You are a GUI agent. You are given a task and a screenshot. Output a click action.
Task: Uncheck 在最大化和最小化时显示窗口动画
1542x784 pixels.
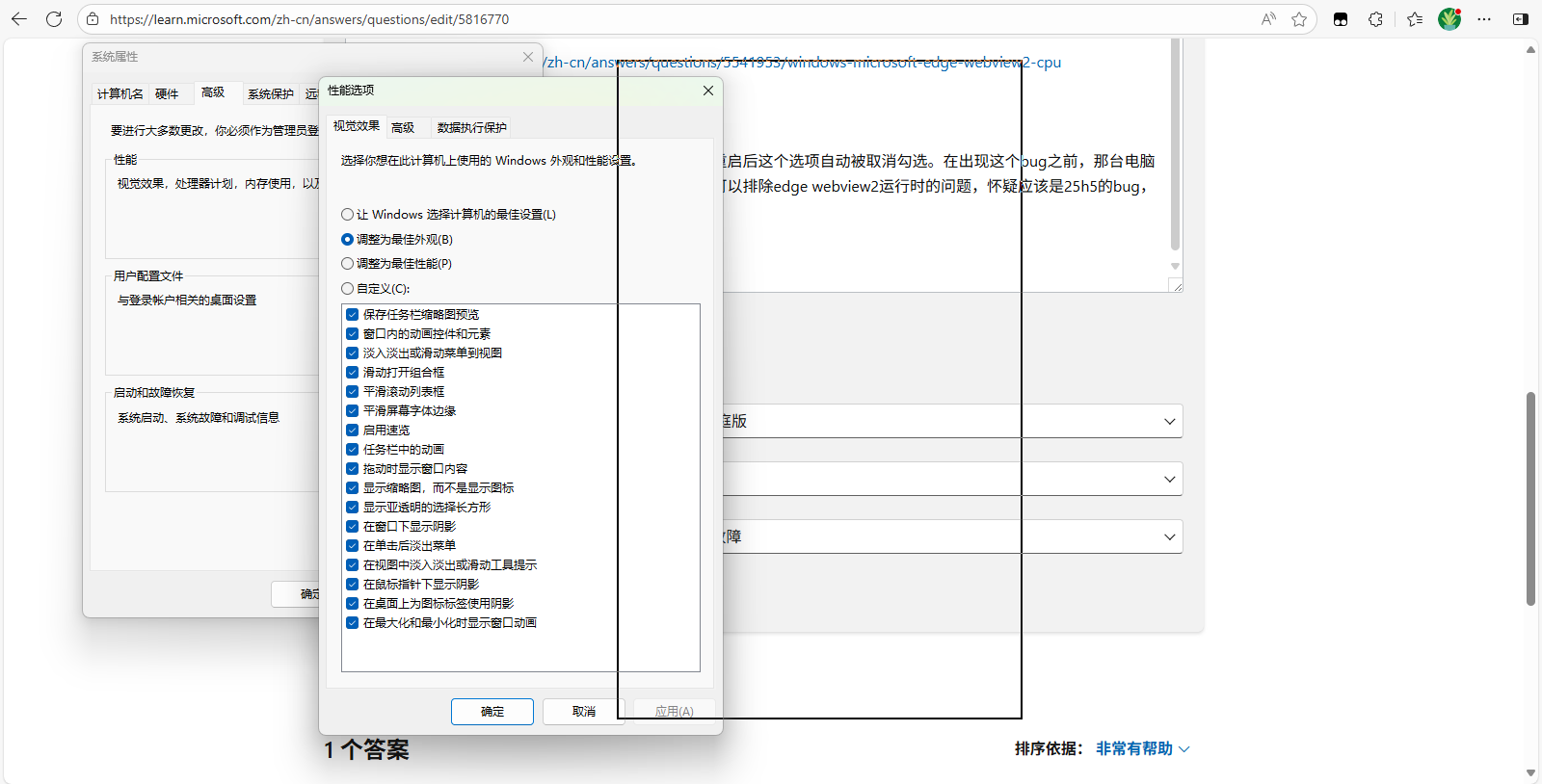tap(353, 623)
